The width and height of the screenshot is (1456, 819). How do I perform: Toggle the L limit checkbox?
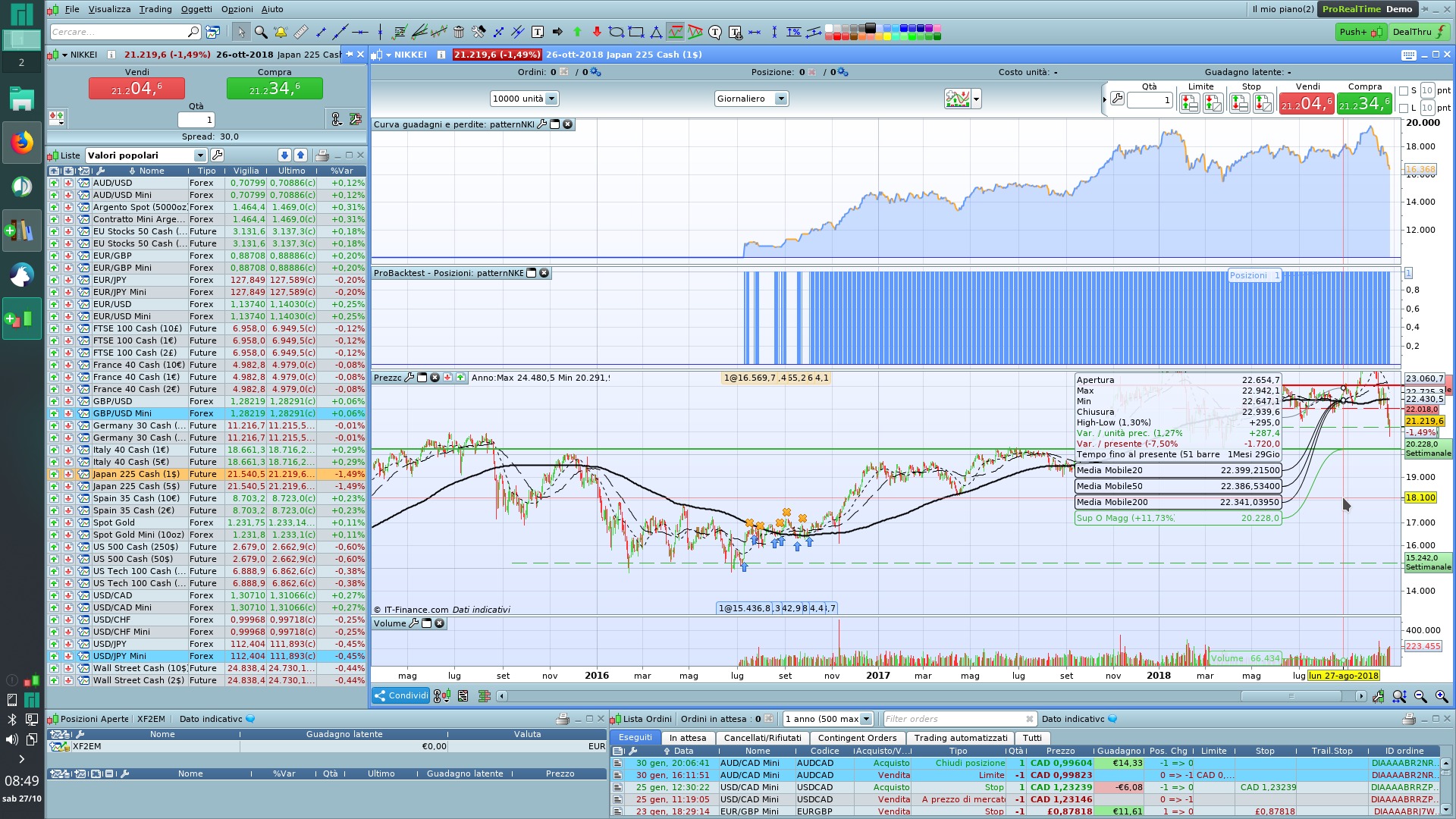[1404, 108]
